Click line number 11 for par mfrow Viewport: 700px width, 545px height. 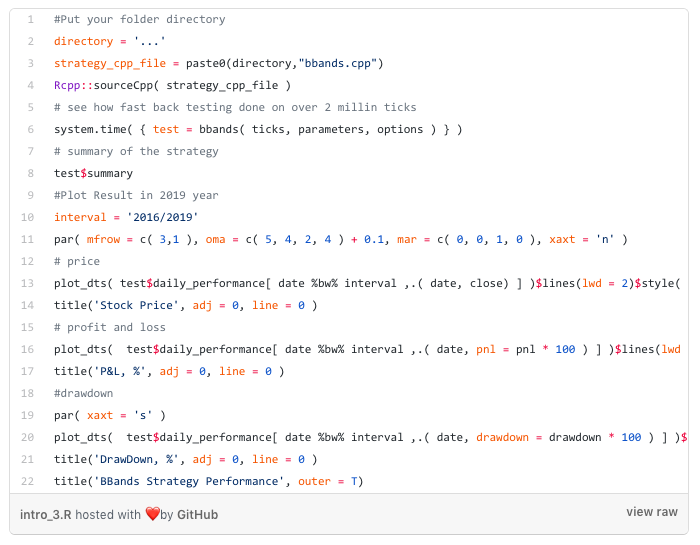[x=28, y=239]
